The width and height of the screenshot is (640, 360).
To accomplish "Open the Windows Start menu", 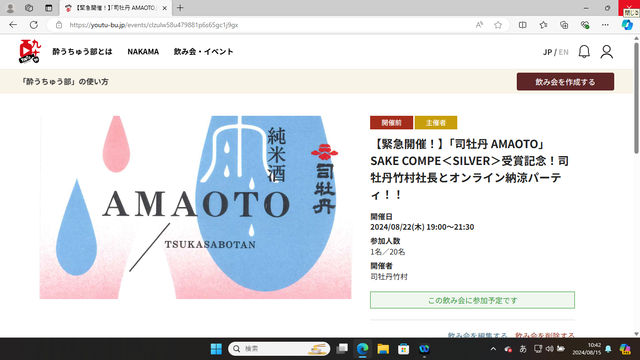I will coord(216,349).
